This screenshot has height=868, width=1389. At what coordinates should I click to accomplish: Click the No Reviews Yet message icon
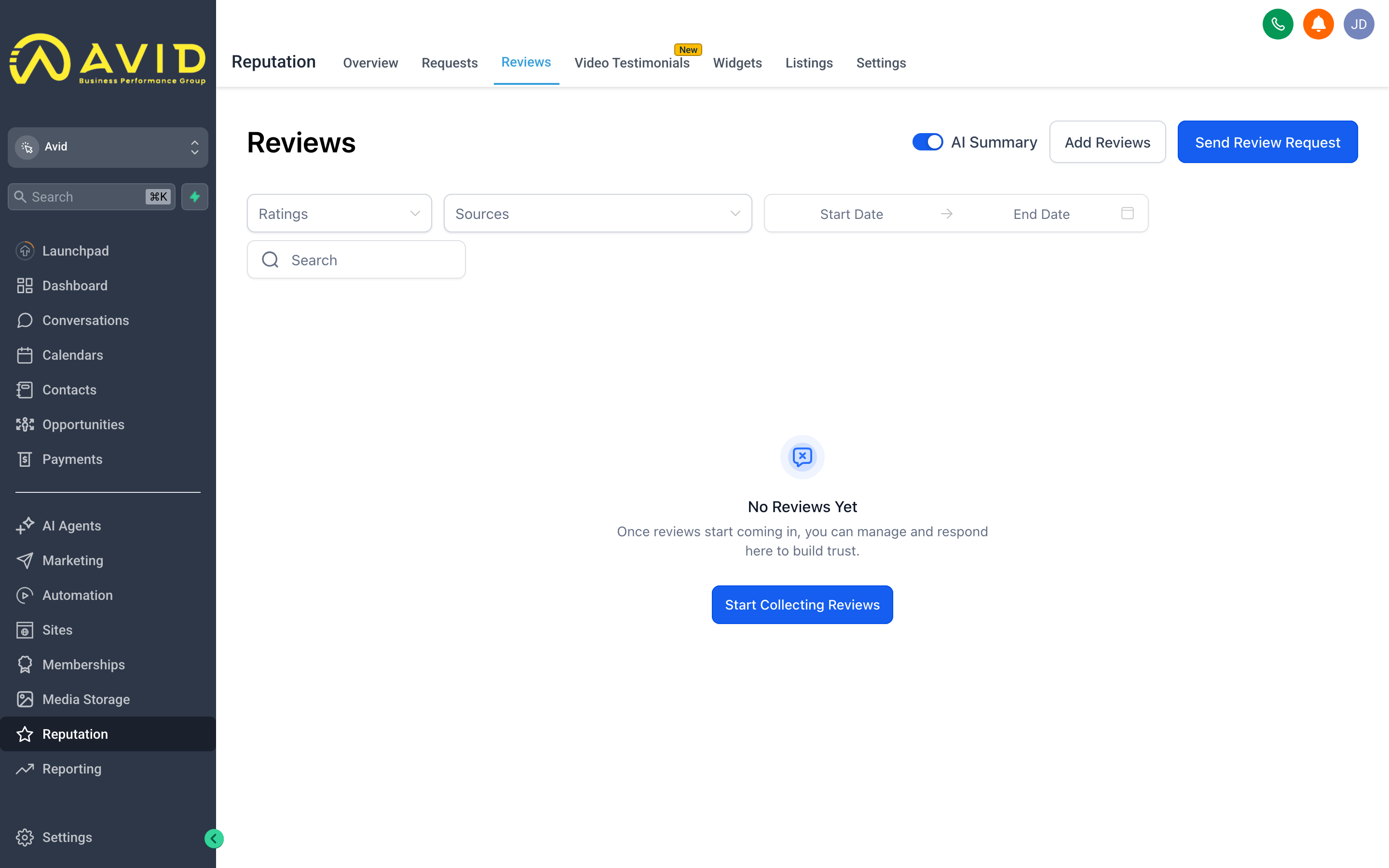(803, 457)
